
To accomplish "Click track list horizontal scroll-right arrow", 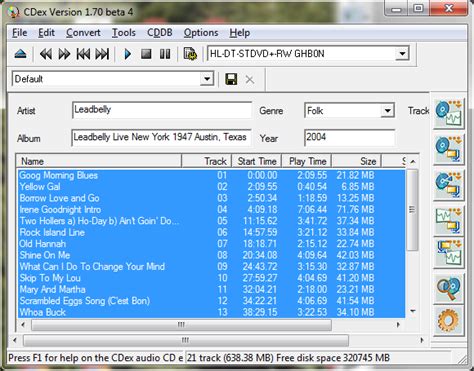I will 398,325.
